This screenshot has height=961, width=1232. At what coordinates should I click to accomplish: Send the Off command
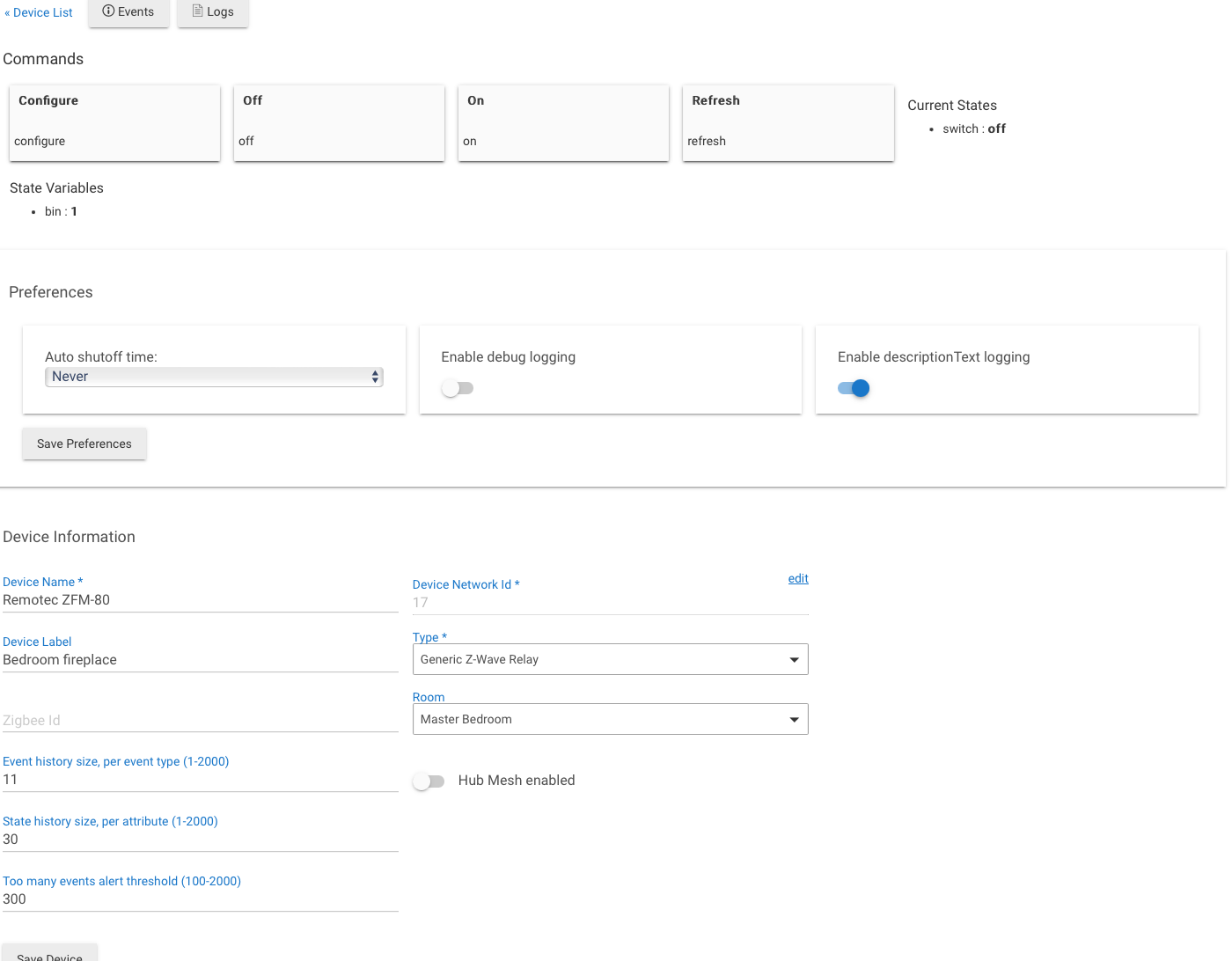(x=339, y=122)
